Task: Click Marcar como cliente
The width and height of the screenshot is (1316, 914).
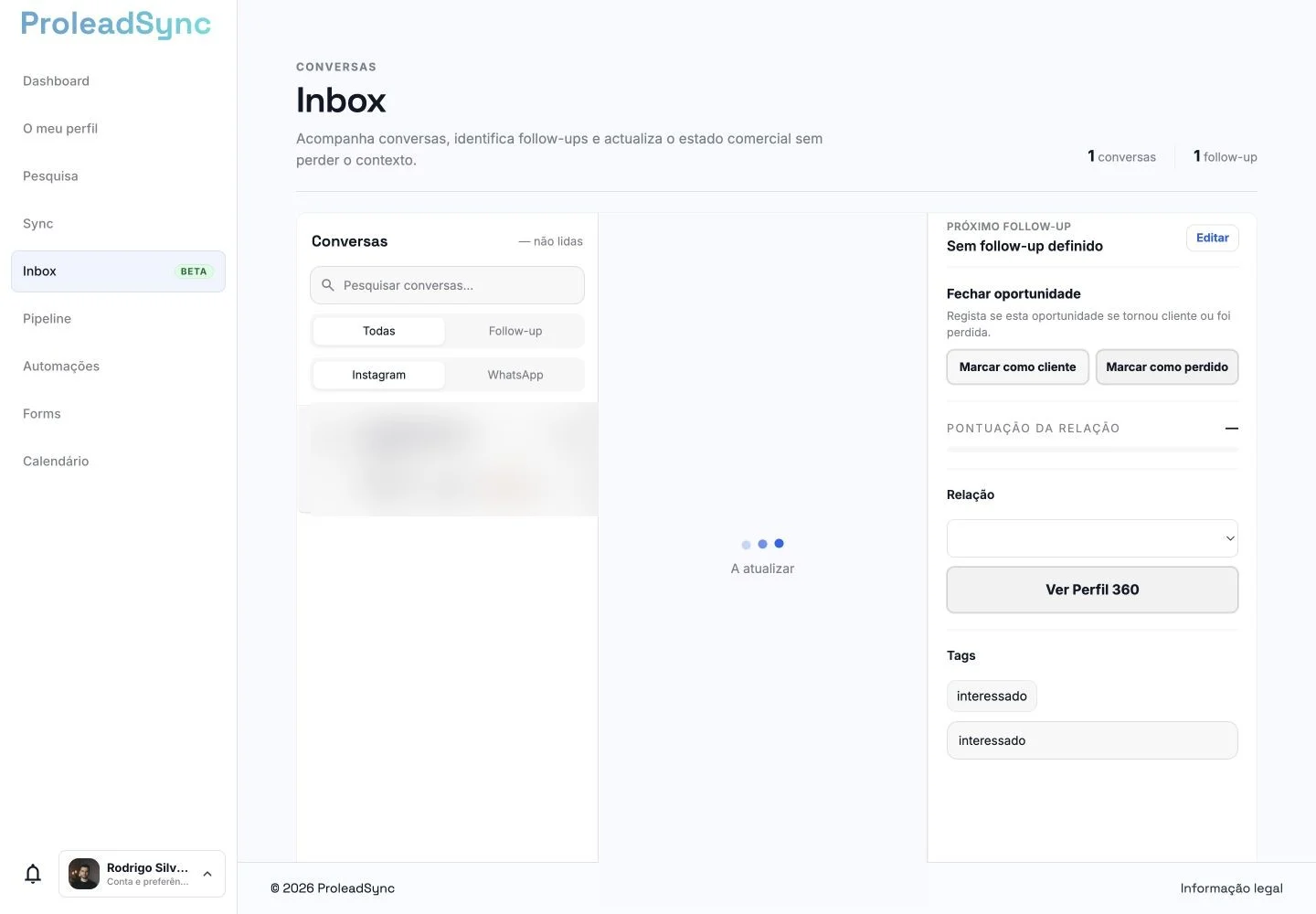Action: pos(1018,367)
